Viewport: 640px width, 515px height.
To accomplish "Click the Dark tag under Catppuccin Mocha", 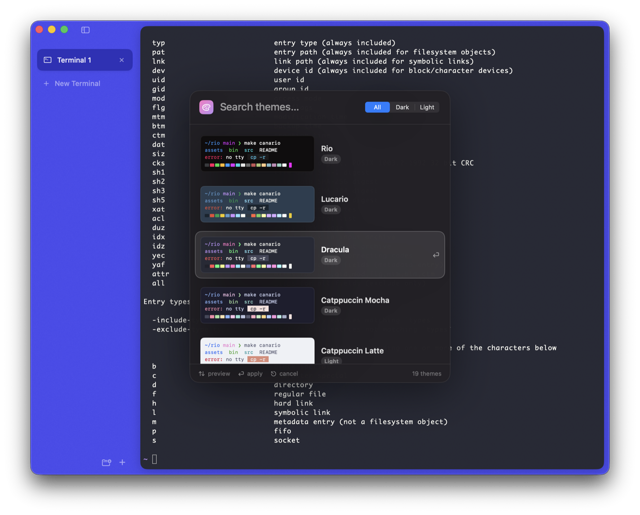I will tap(331, 311).
